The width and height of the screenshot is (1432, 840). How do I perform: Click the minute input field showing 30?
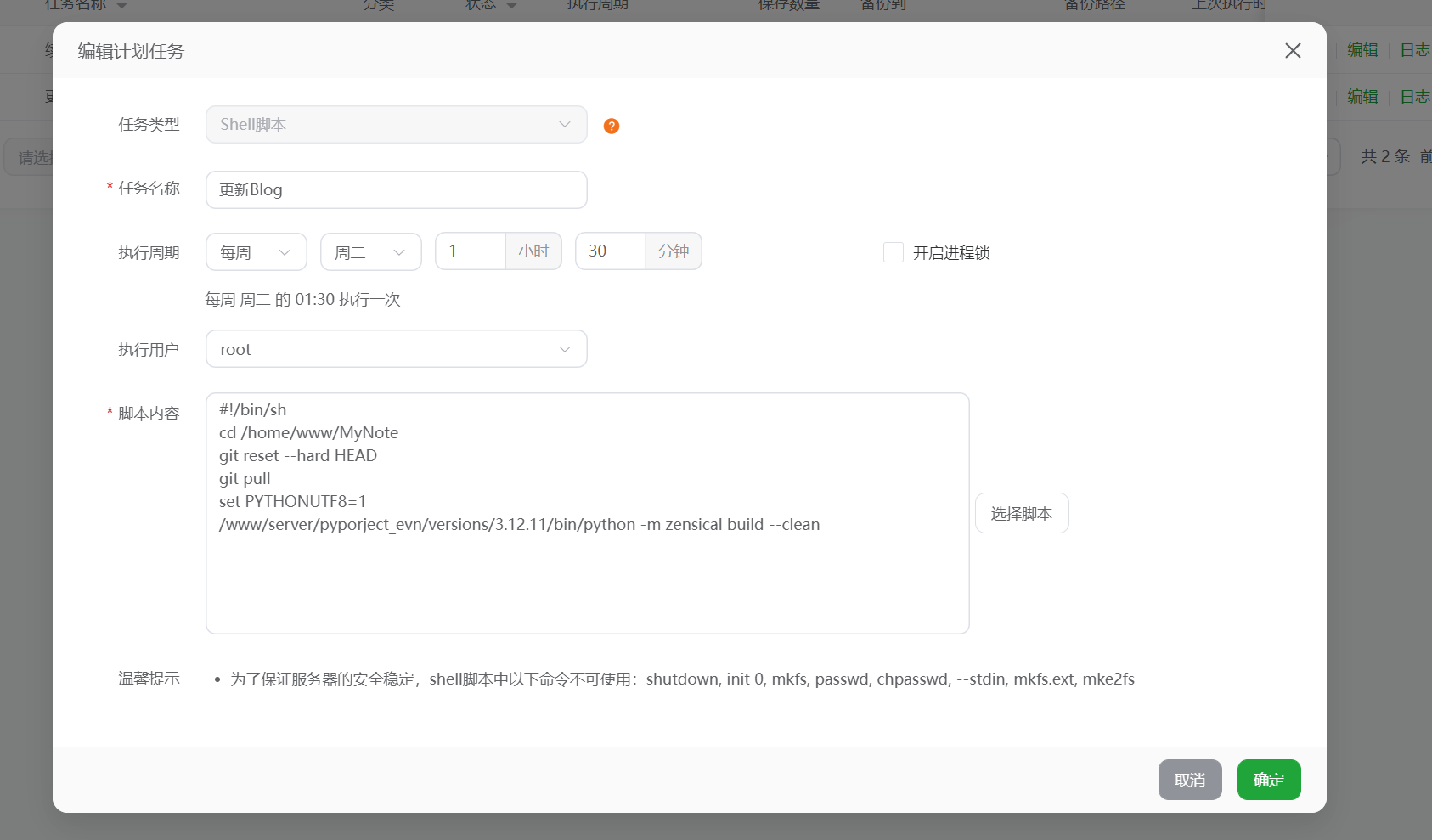(x=610, y=251)
